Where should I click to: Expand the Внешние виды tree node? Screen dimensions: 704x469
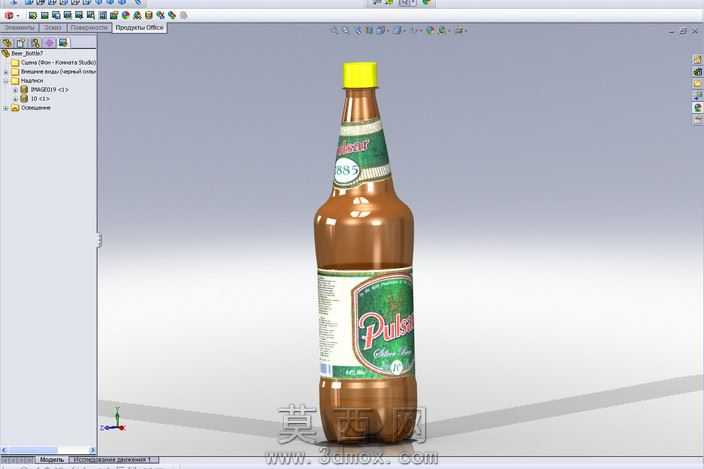(x=6, y=72)
